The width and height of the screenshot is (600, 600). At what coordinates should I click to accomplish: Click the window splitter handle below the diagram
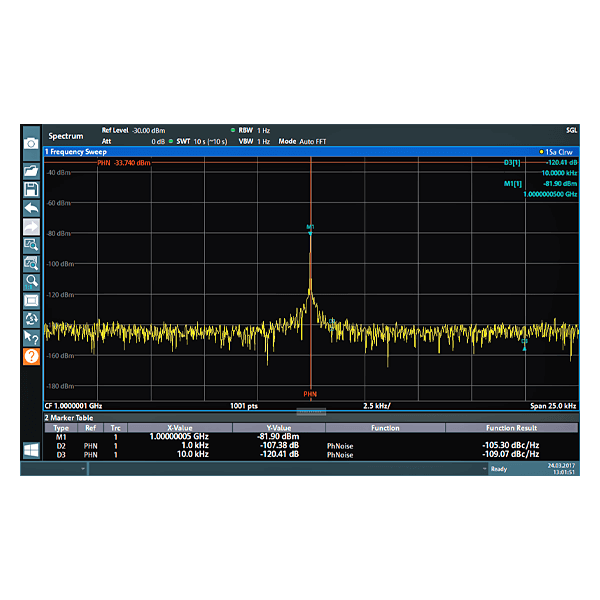coord(311,412)
